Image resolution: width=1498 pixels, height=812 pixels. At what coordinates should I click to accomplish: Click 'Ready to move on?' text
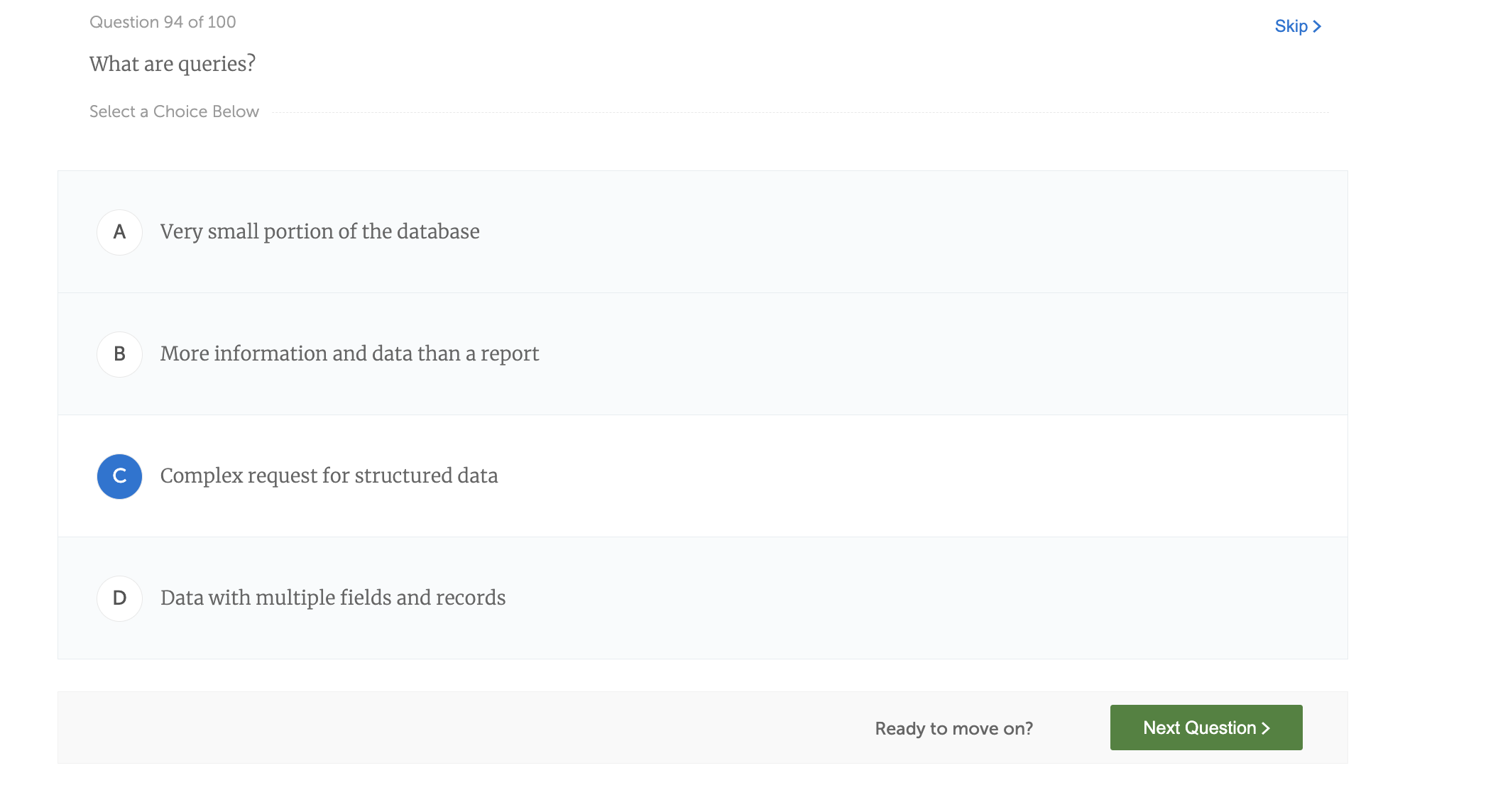click(x=953, y=729)
